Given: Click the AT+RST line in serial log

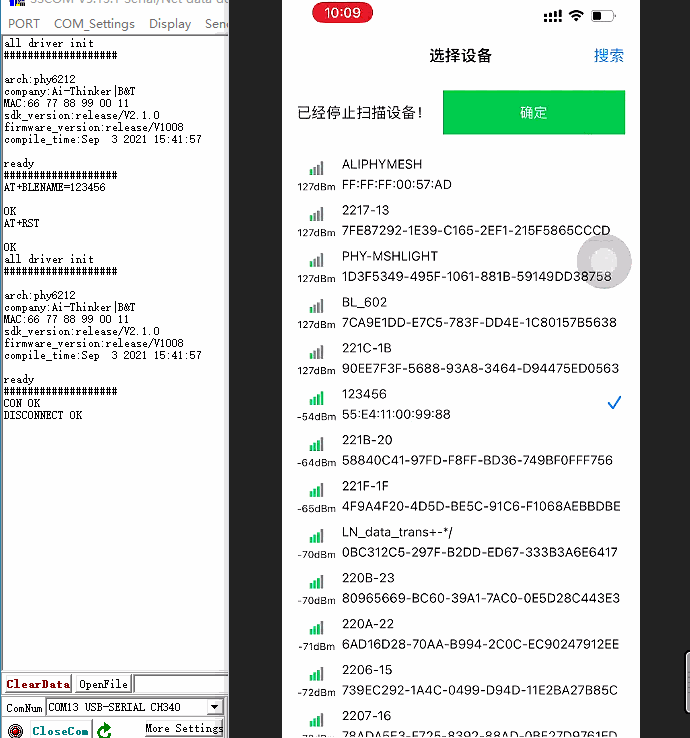Looking at the screenshot, I should (x=22, y=223).
